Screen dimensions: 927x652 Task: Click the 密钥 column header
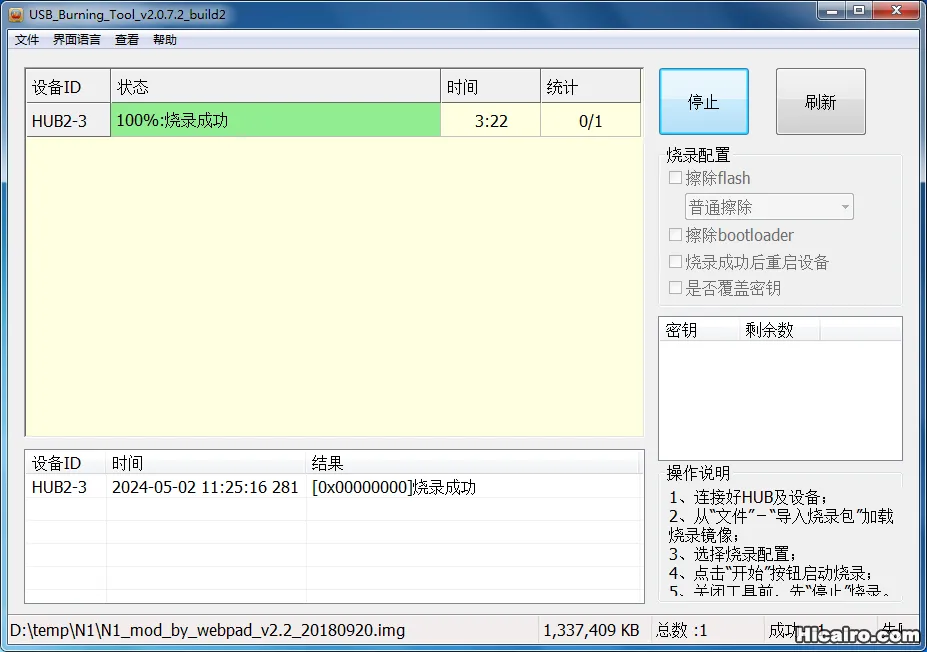coord(699,330)
